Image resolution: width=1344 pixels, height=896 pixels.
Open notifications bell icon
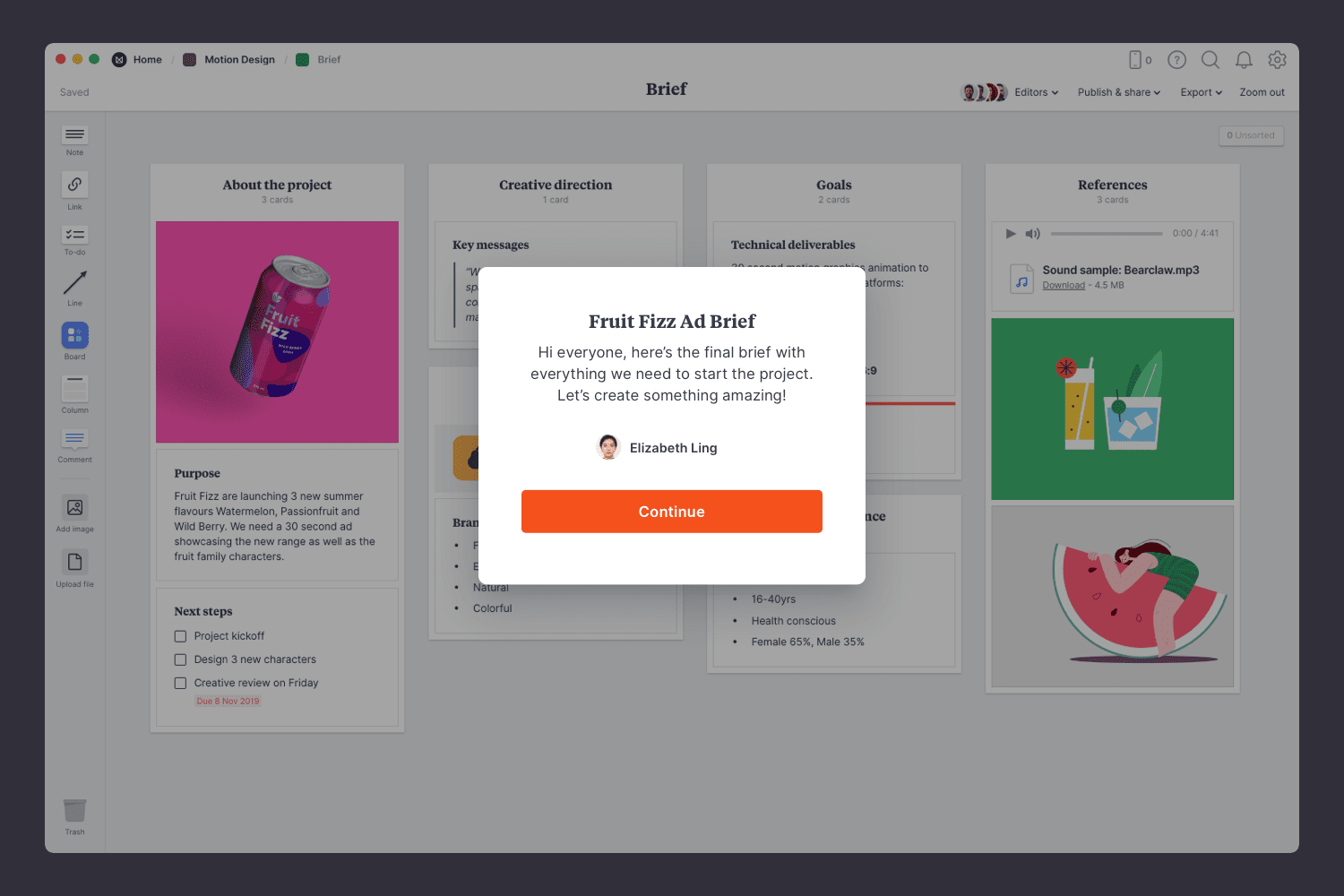(1244, 60)
